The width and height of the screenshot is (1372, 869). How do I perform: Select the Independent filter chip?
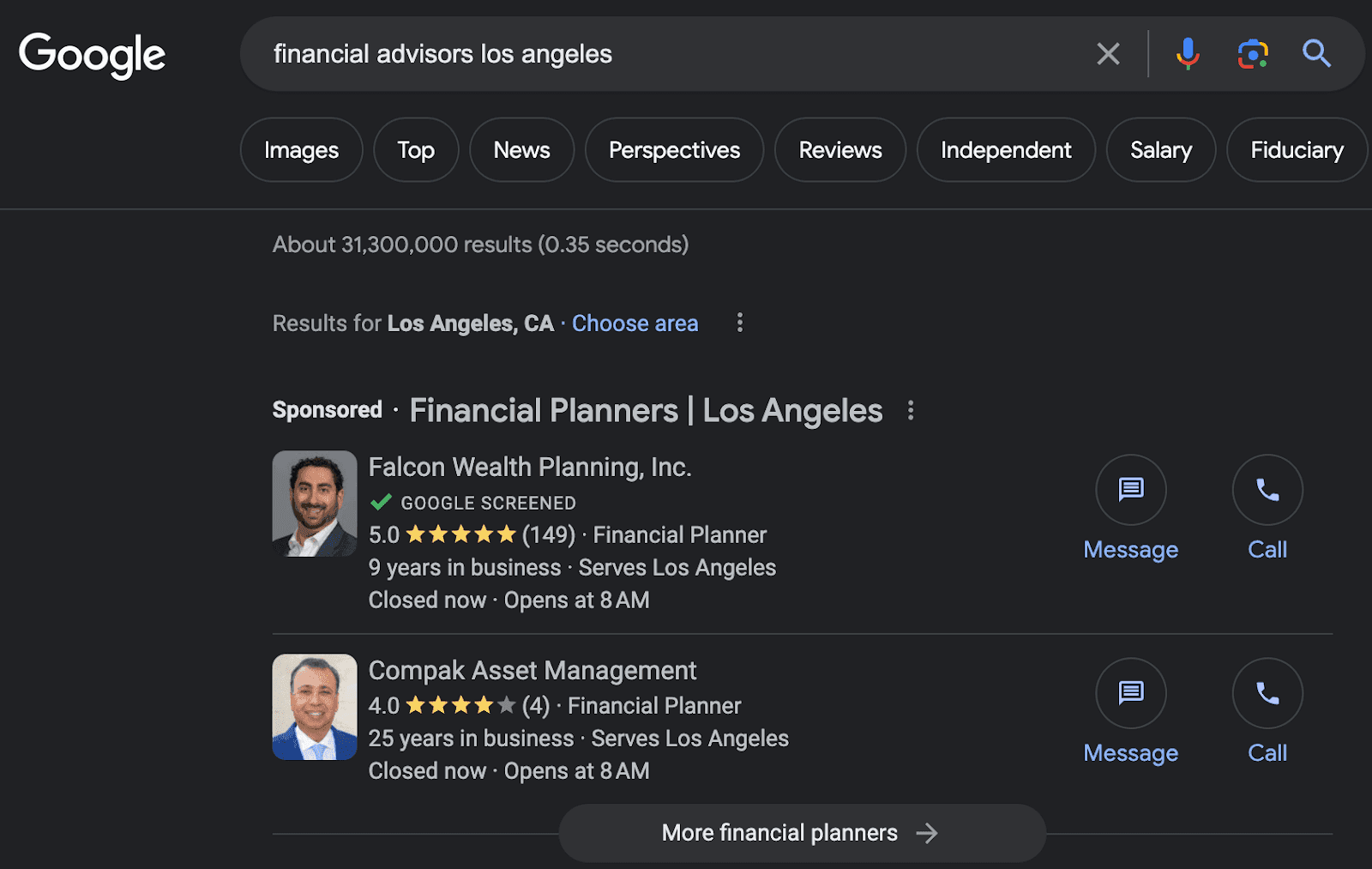point(1005,149)
